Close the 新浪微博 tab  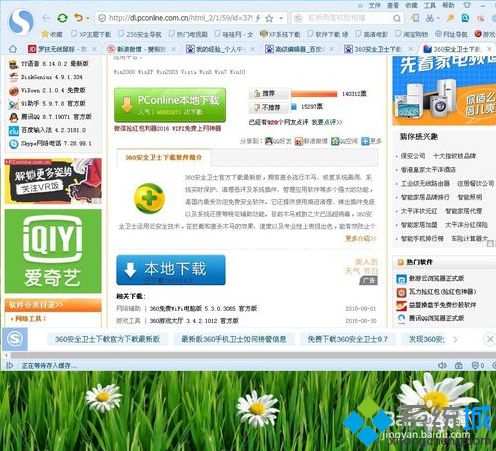173,49
